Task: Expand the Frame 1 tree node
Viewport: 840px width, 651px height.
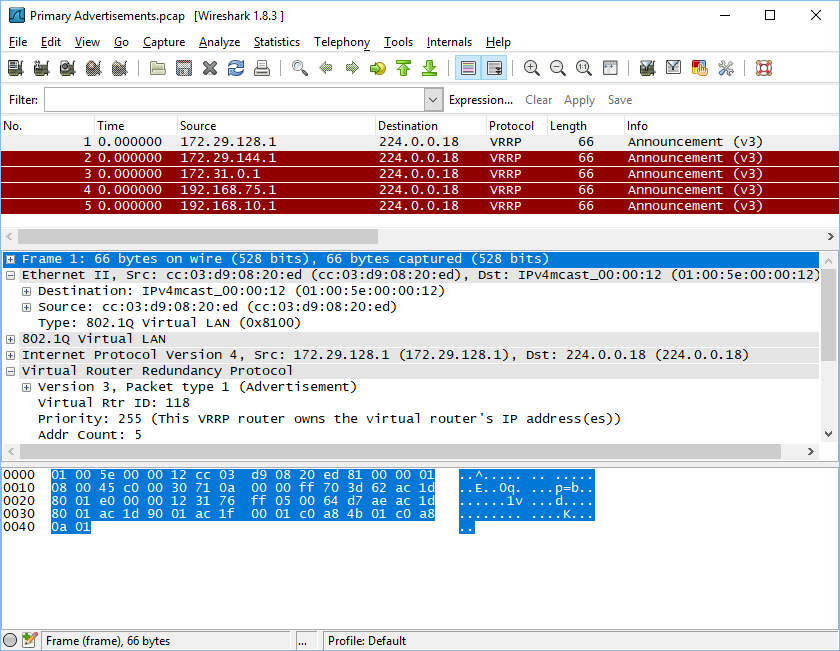Action: tap(11, 259)
